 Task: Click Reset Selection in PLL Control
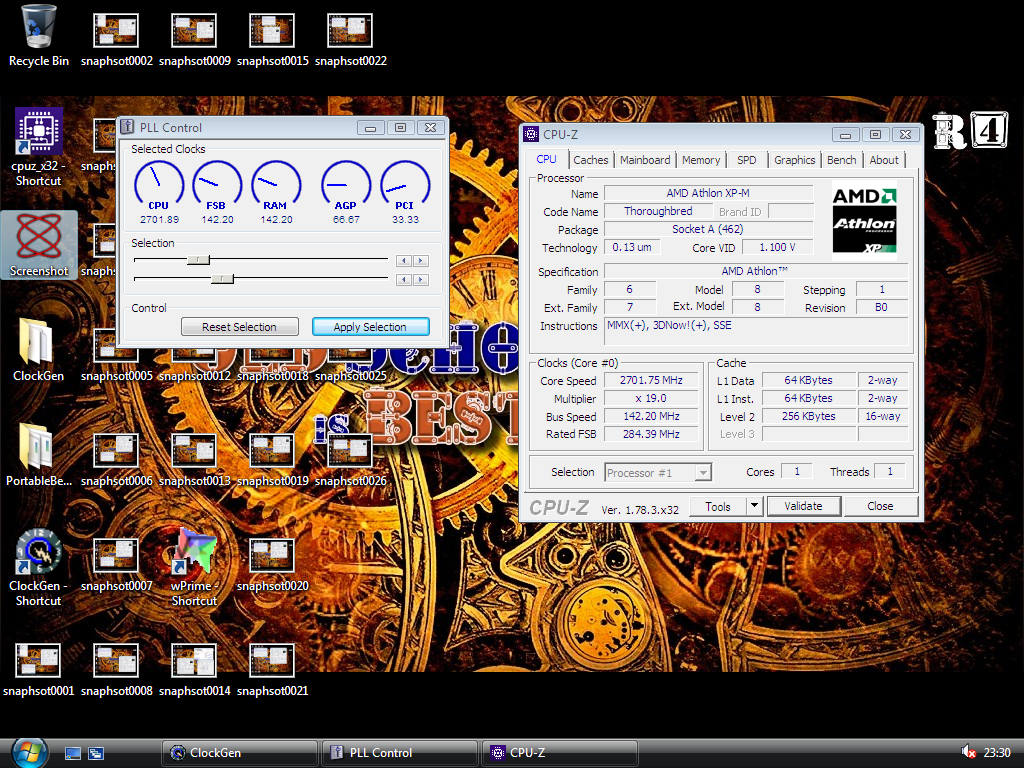(x=240, y=327)
